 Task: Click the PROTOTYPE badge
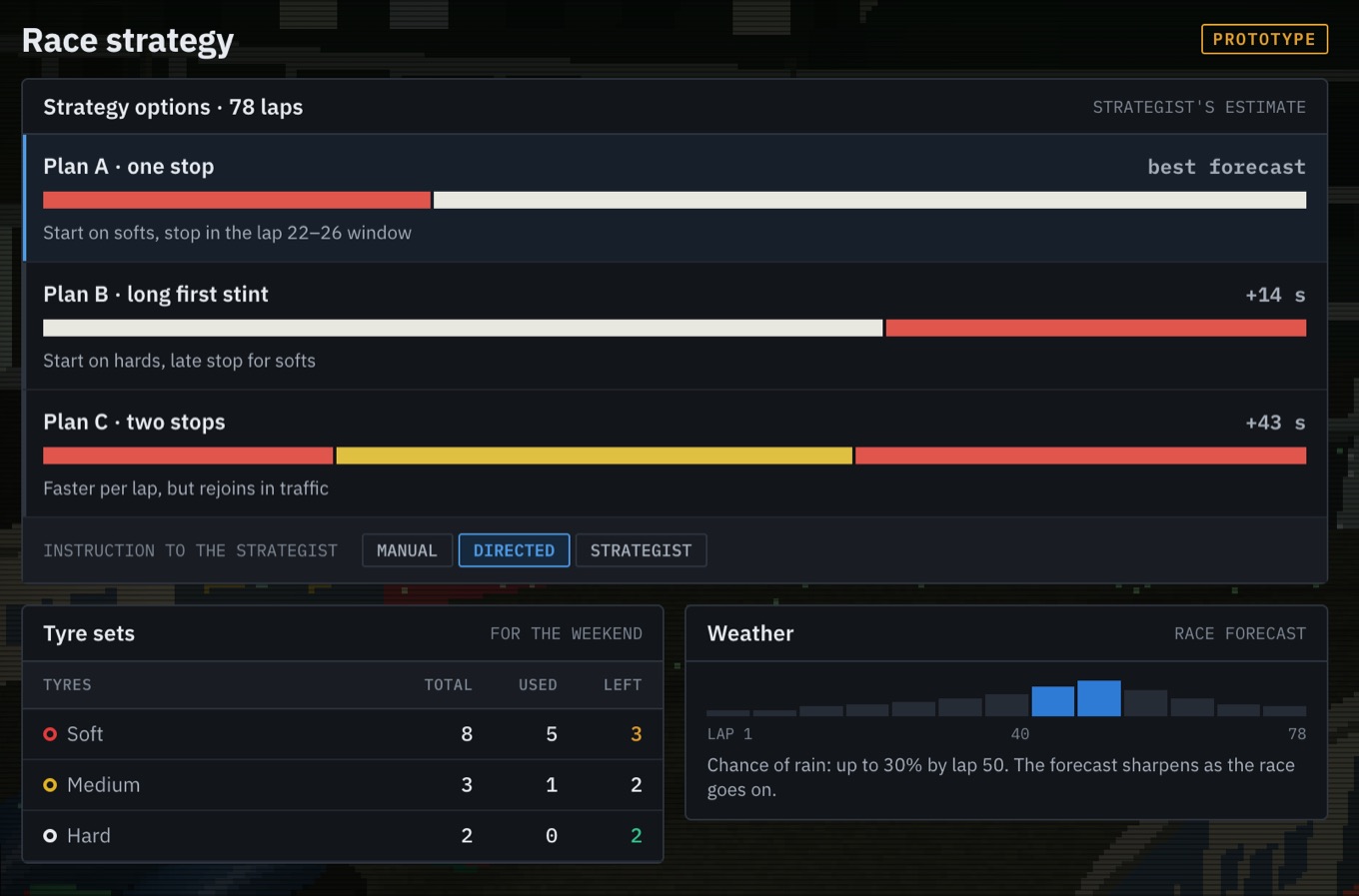tap(1264, 39)
